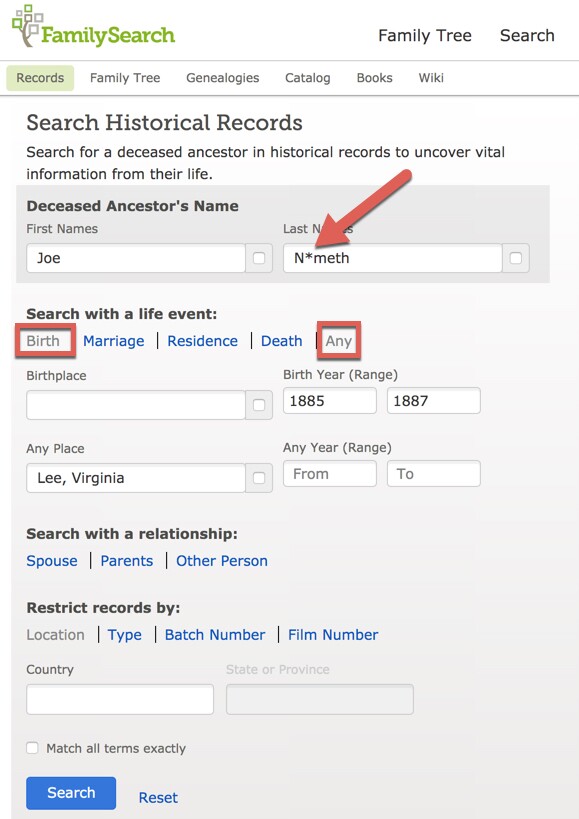
Task: Select Death as life event
Action: pos(281,341)
